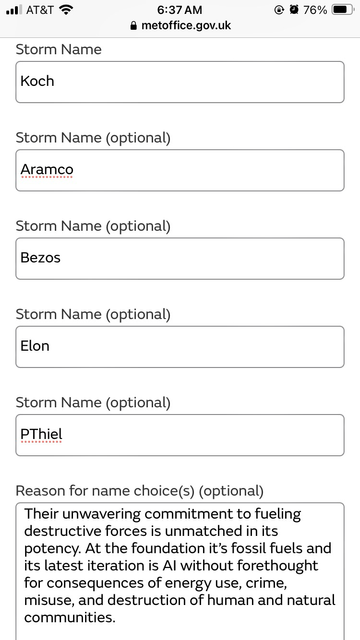The width and height of the screenshot is (360, 640).
Task: Tap the 6:37 AM clock
Action: (x=180, y=10)
